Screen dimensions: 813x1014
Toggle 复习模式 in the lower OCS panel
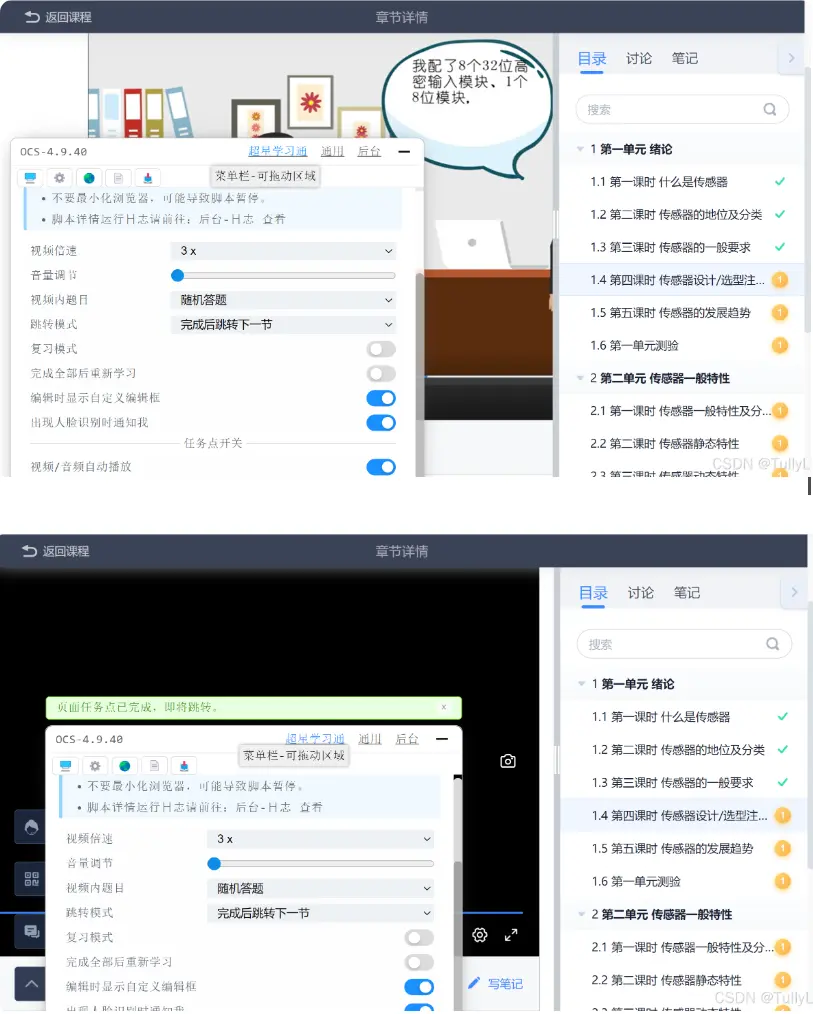click(x=419, y=938)
